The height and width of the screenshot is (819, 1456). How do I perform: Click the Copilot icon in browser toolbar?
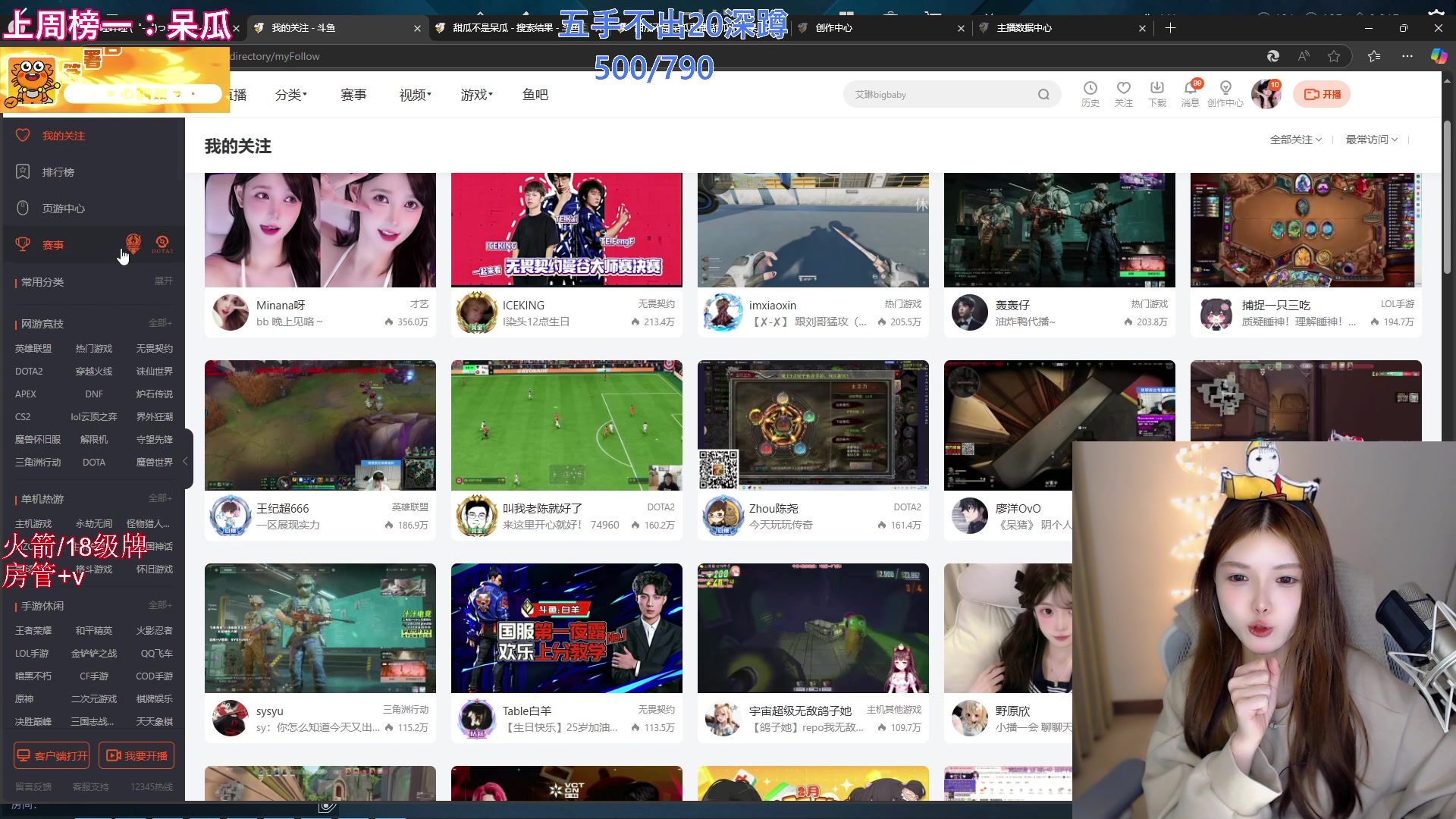[x=1439, y=56]
